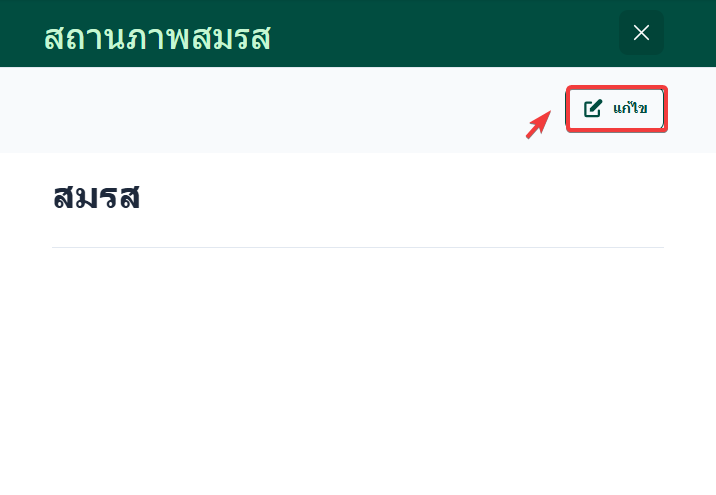Tap the square-and-pen icon beside แก้ไข
This screenshot has width=716, height=495.
pos(593,109)
